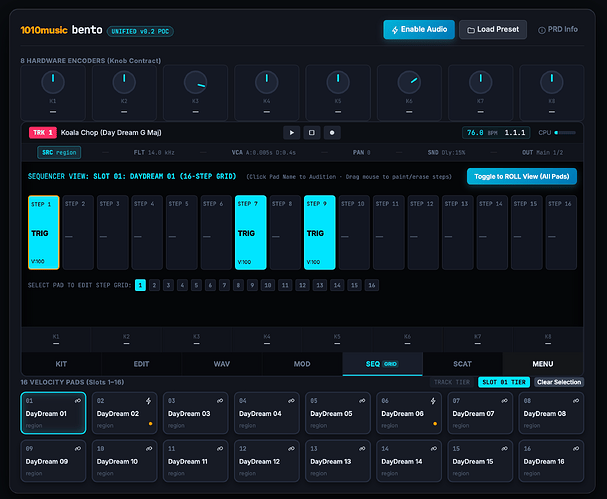Click the PAN 0 parameter
The width and height of the screenshot is (607, 499).
tap(362, 153)
